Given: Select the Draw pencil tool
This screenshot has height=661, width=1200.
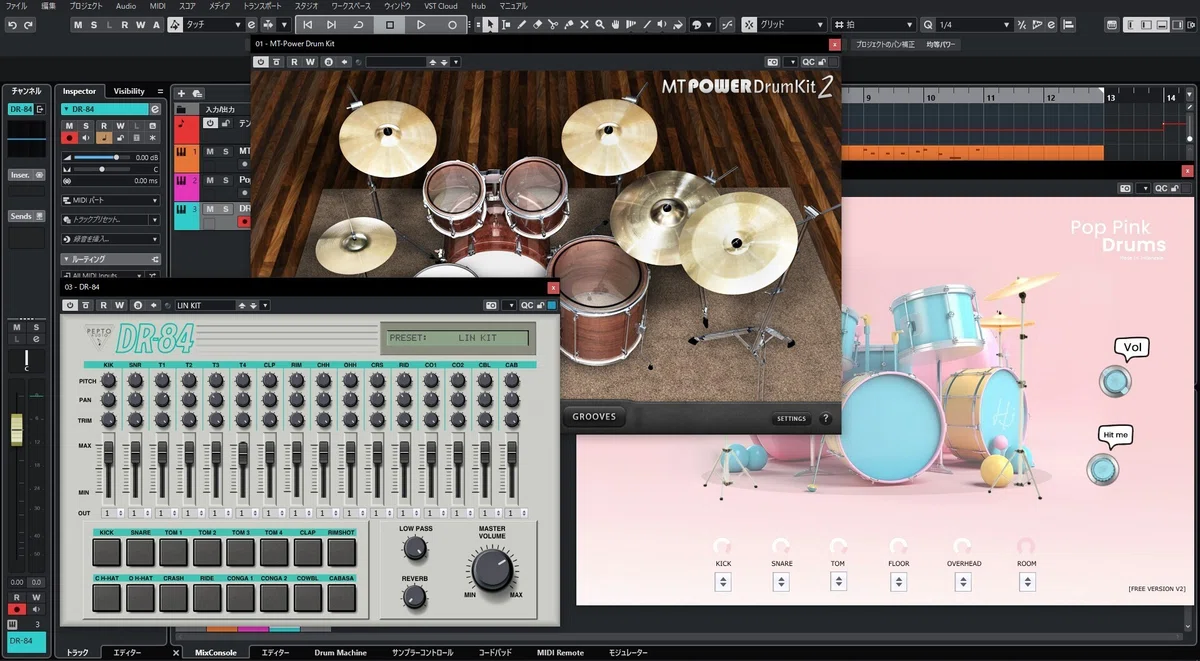Looking at the screenshot, I should tap(522, 25).
